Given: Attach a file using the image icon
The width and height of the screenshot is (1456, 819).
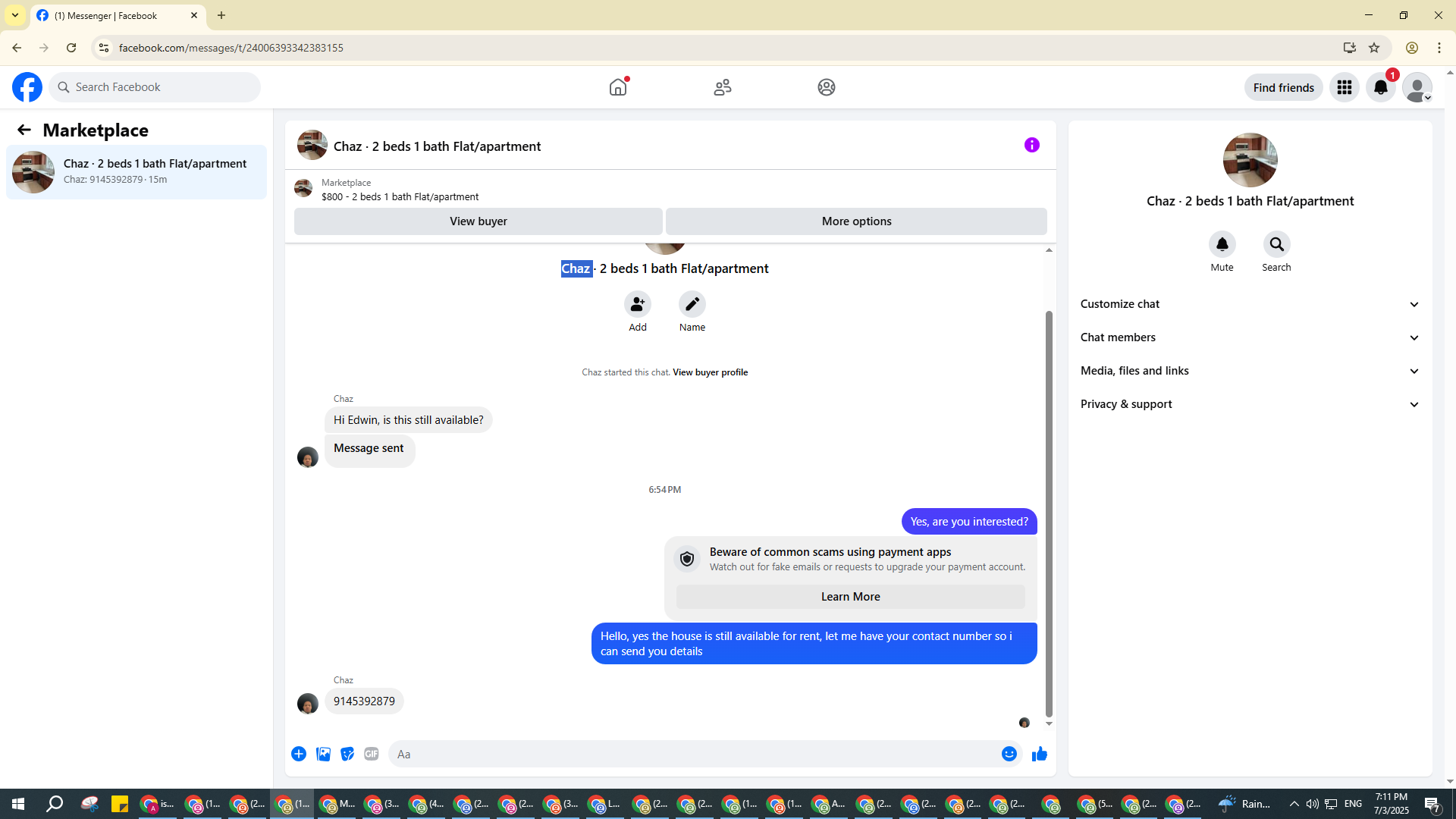Looking at the screenshot, I should coord(323,754).
